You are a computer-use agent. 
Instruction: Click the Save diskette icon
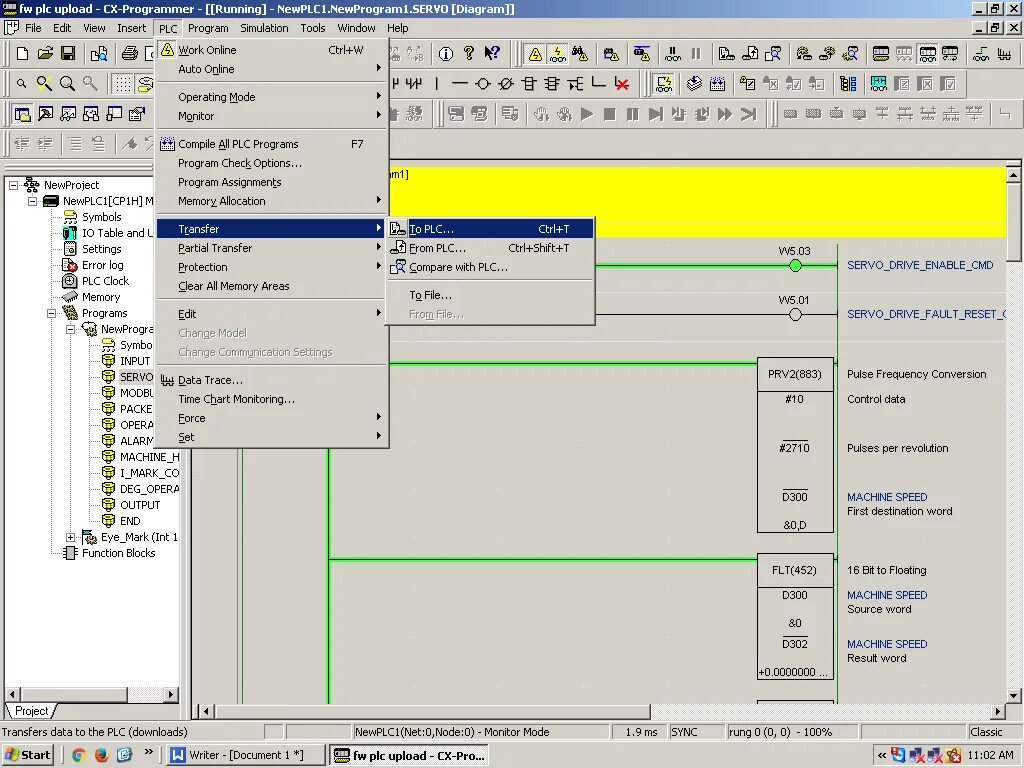pyautogui.click(x=68, y=54)
